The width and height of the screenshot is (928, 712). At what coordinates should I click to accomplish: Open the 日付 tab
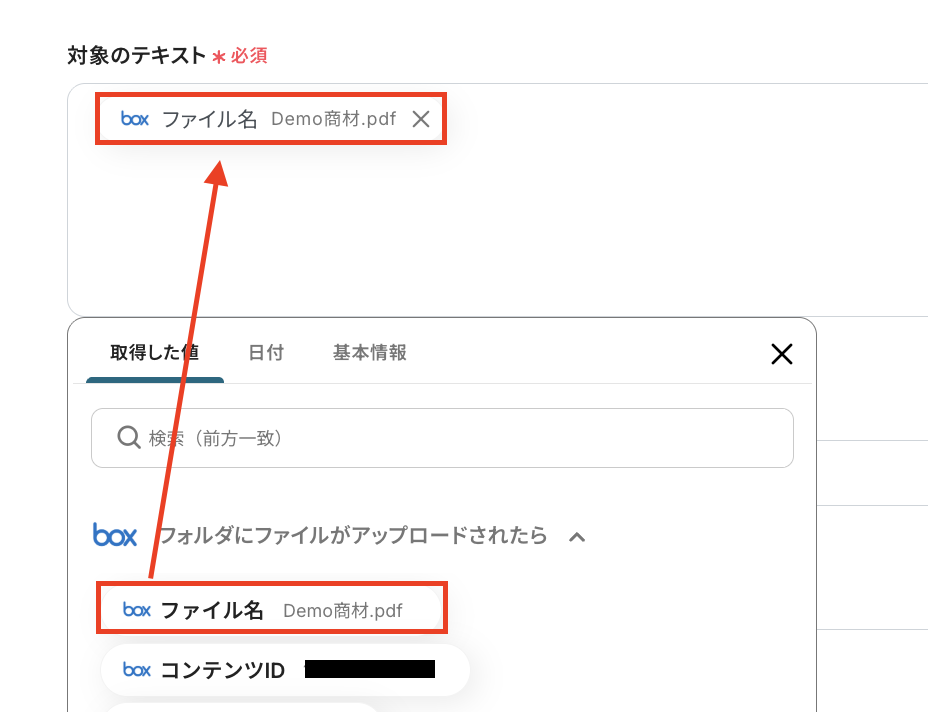266,353
